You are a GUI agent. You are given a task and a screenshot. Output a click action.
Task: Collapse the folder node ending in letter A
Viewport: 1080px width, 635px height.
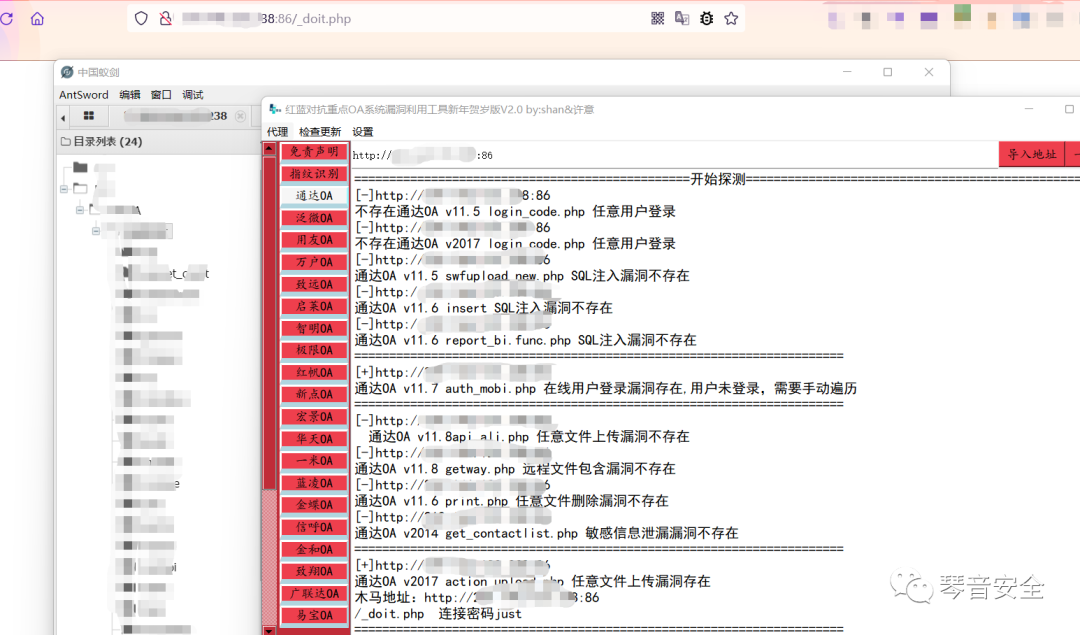(x=80, y=209)
